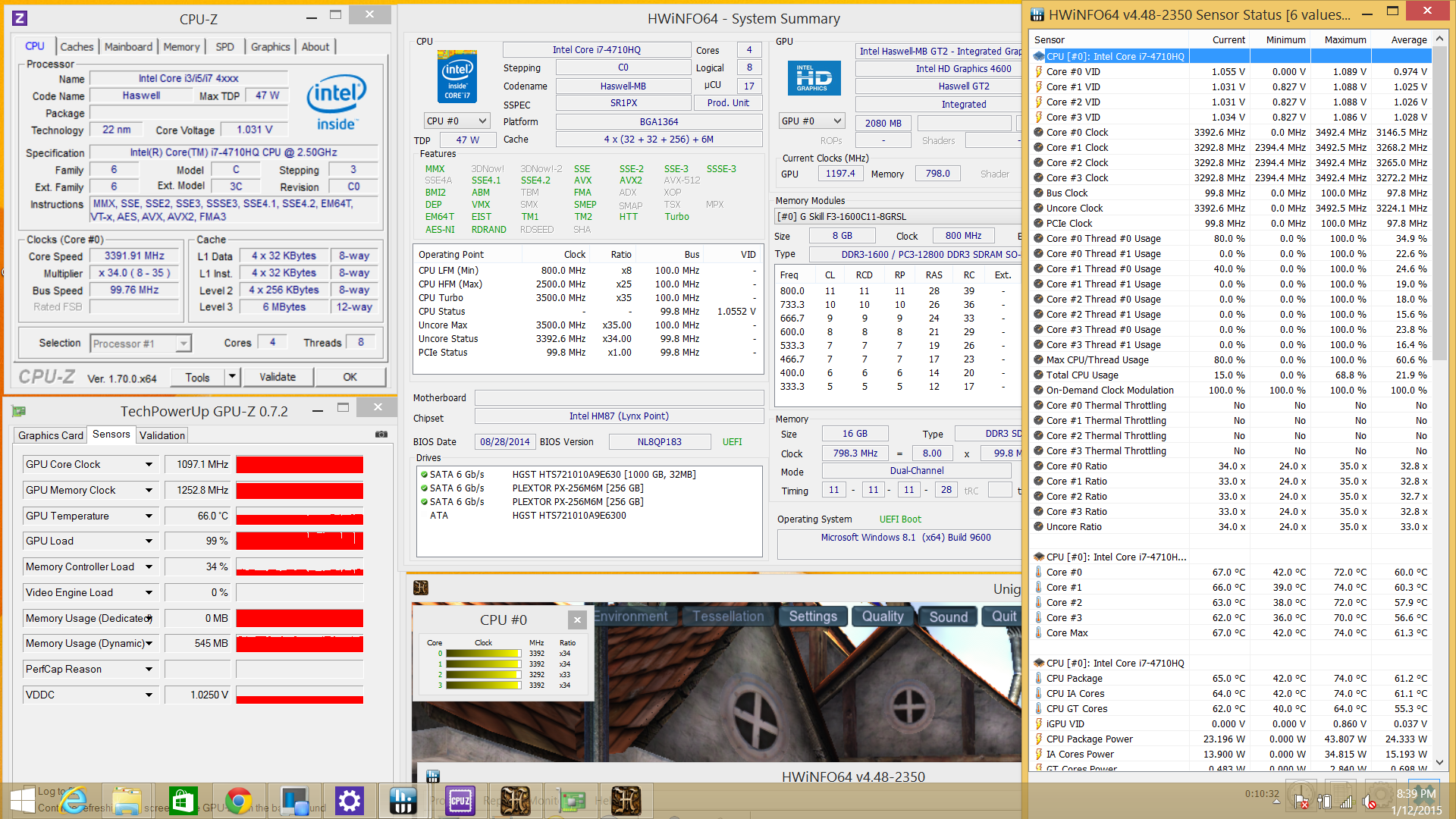Open Windows Store from the taskbar
Viewport: 1456px width, 819px height.
tap(183, 801)
